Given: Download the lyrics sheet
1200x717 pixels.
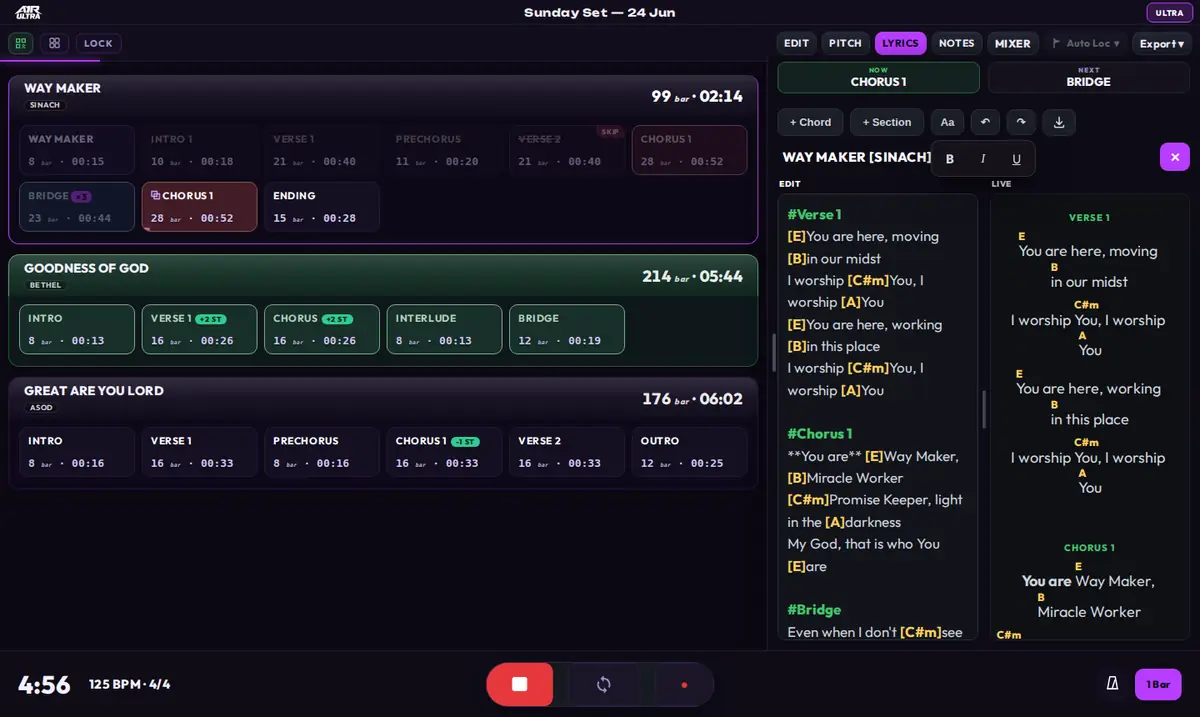Looking at the screenshot, I should pos(1059,122).
